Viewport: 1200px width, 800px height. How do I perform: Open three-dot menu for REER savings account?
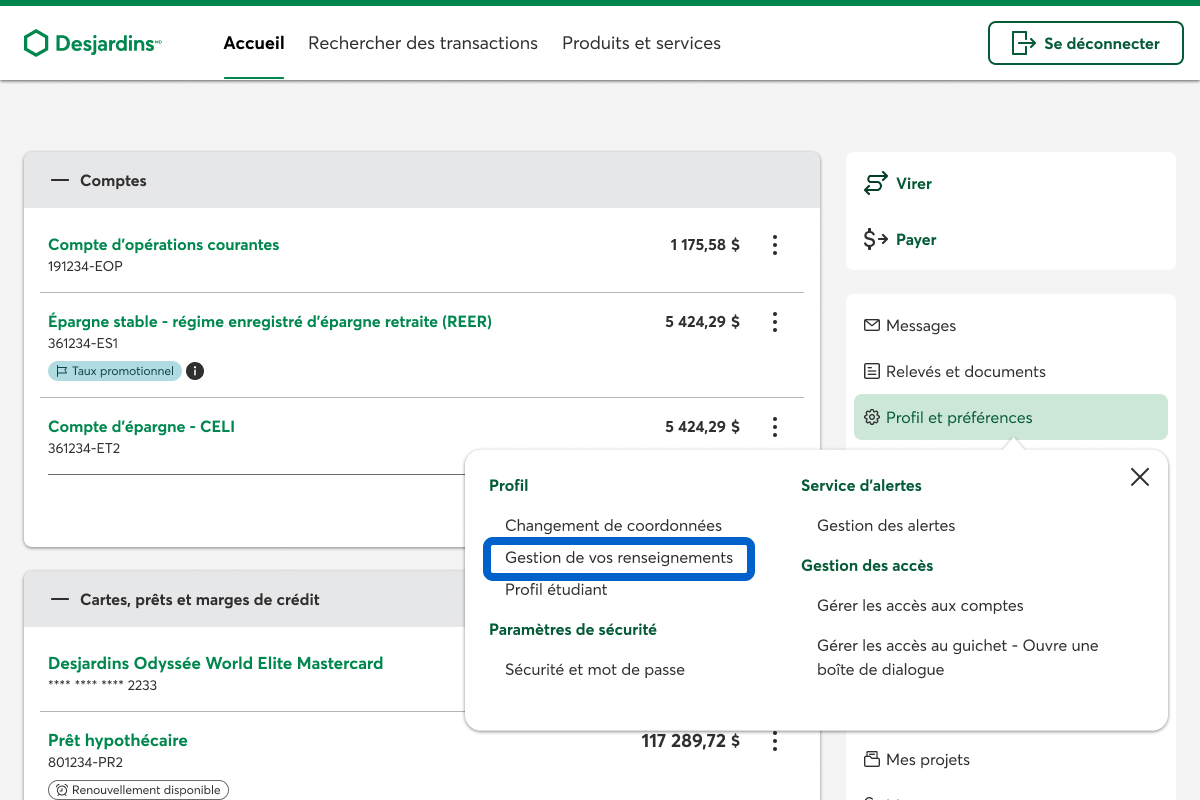pyautogui.click(x=775, y=322)
